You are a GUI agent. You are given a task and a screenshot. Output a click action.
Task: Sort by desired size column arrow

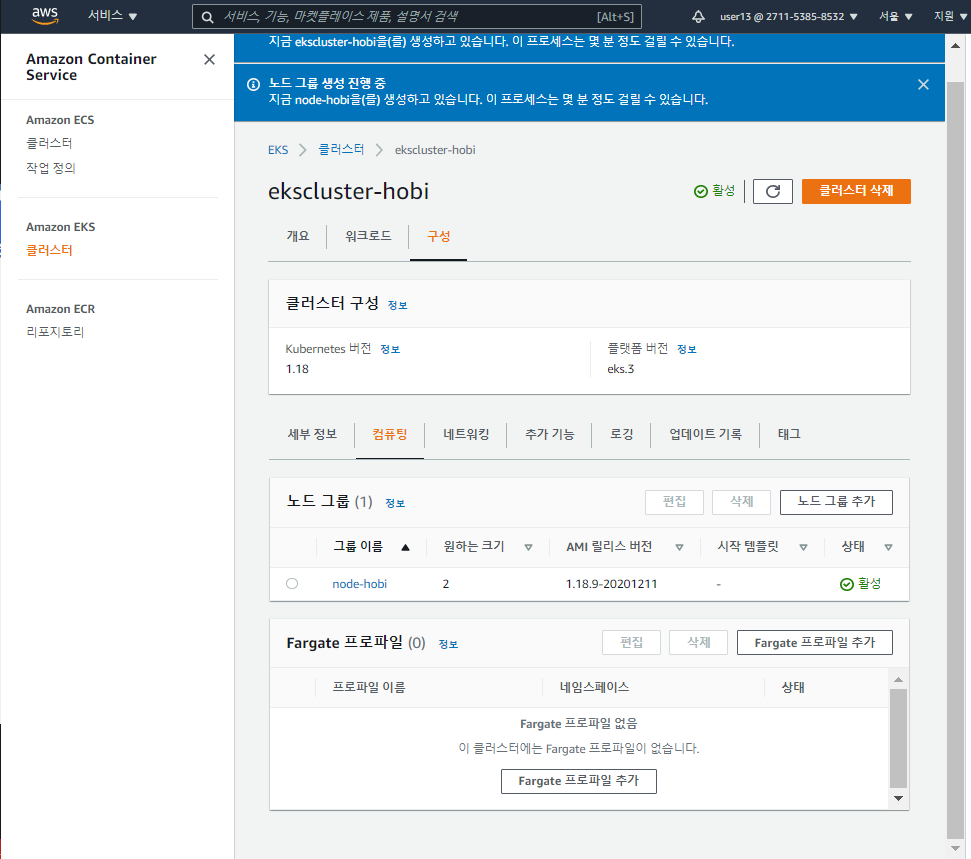click(528, 547)
